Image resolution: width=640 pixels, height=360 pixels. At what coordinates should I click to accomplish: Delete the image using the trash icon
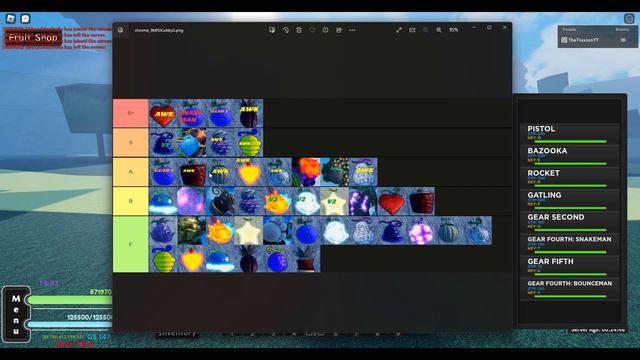tap(299, 30)
